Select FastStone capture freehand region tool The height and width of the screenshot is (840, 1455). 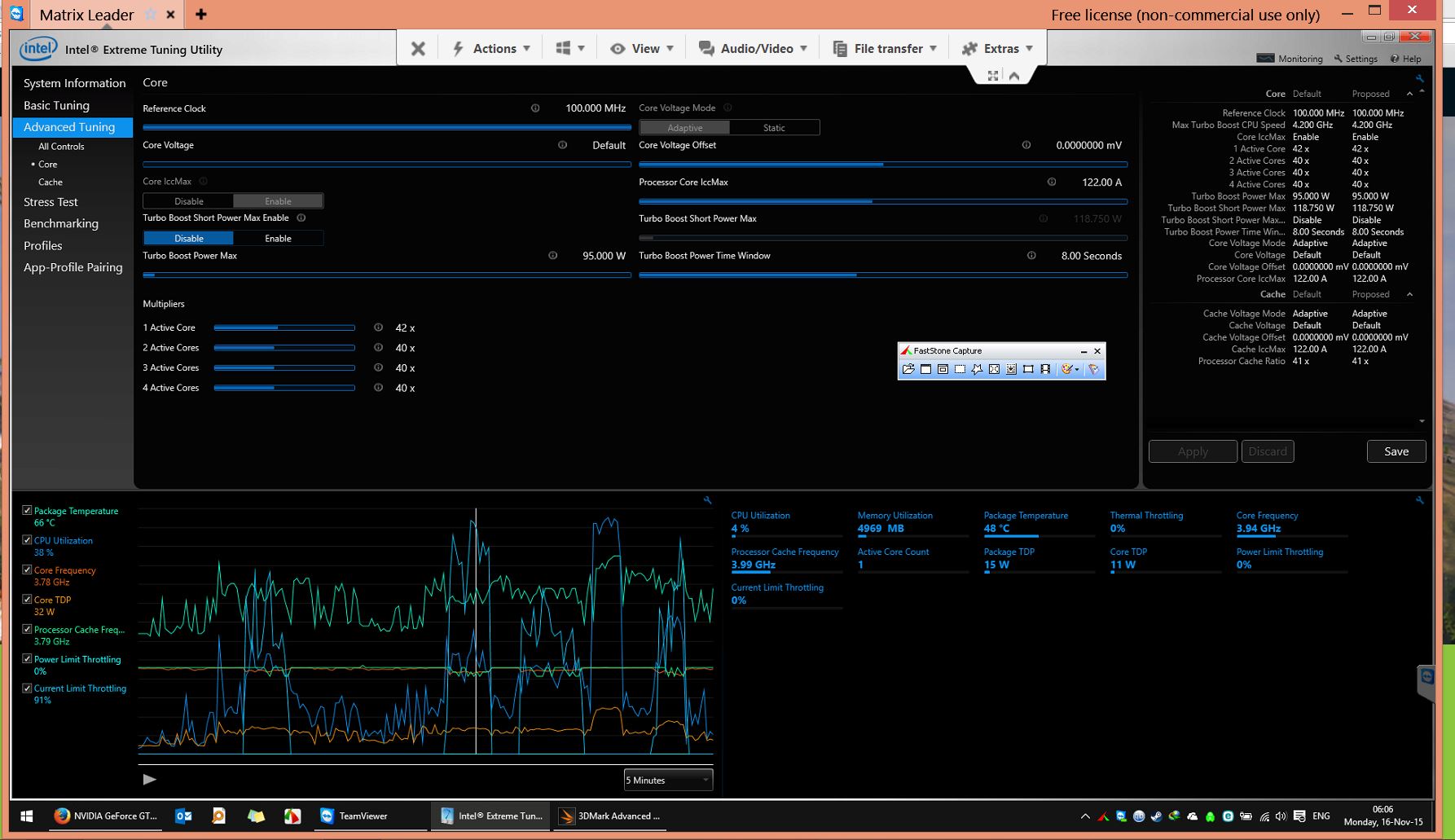coord(977,369)
